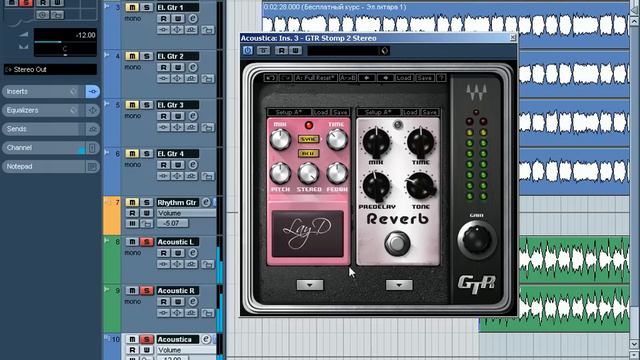Click Reverb pedal PREDELAY knob

376,187
